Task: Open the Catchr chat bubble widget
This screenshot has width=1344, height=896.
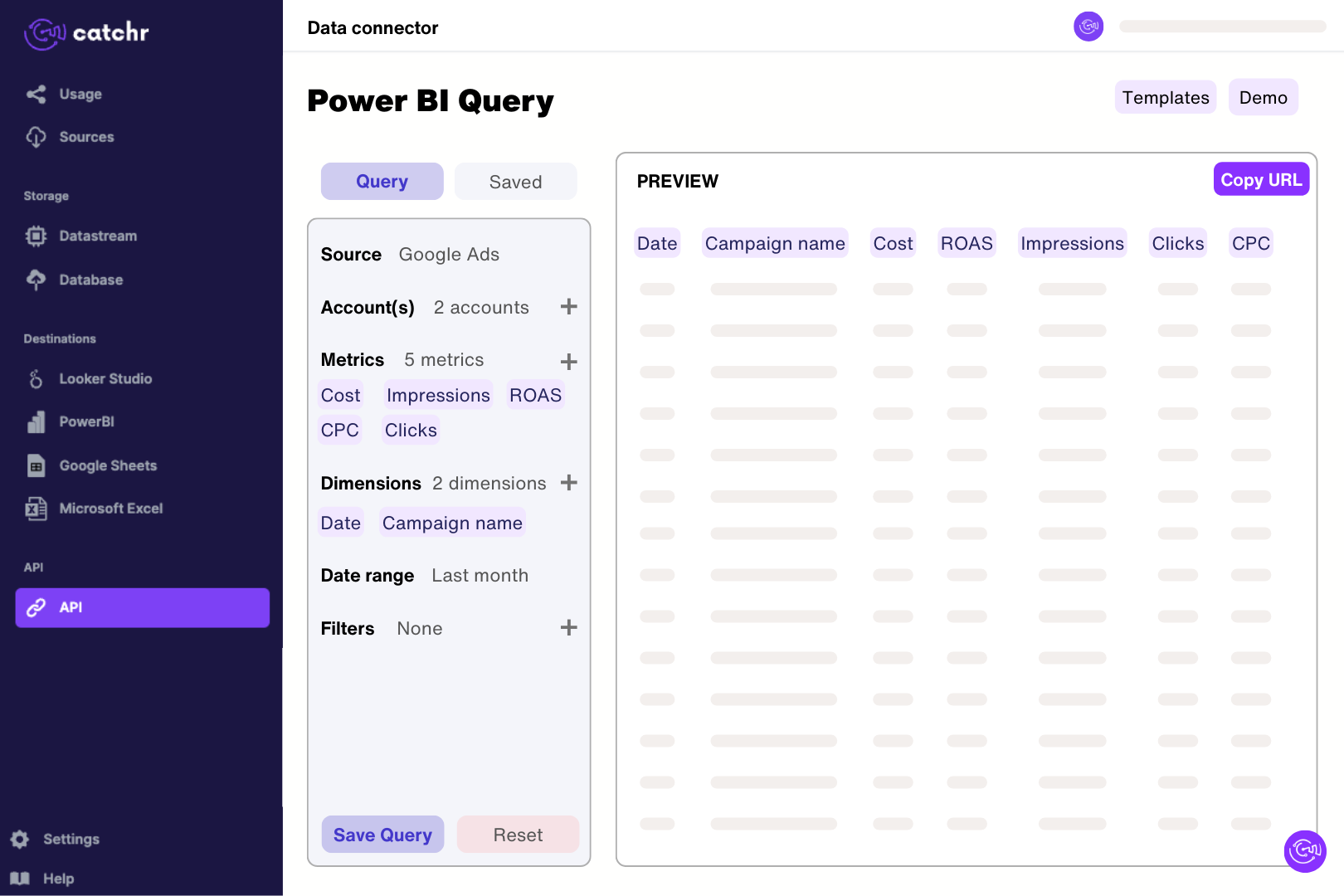Action: point(1305,851)
